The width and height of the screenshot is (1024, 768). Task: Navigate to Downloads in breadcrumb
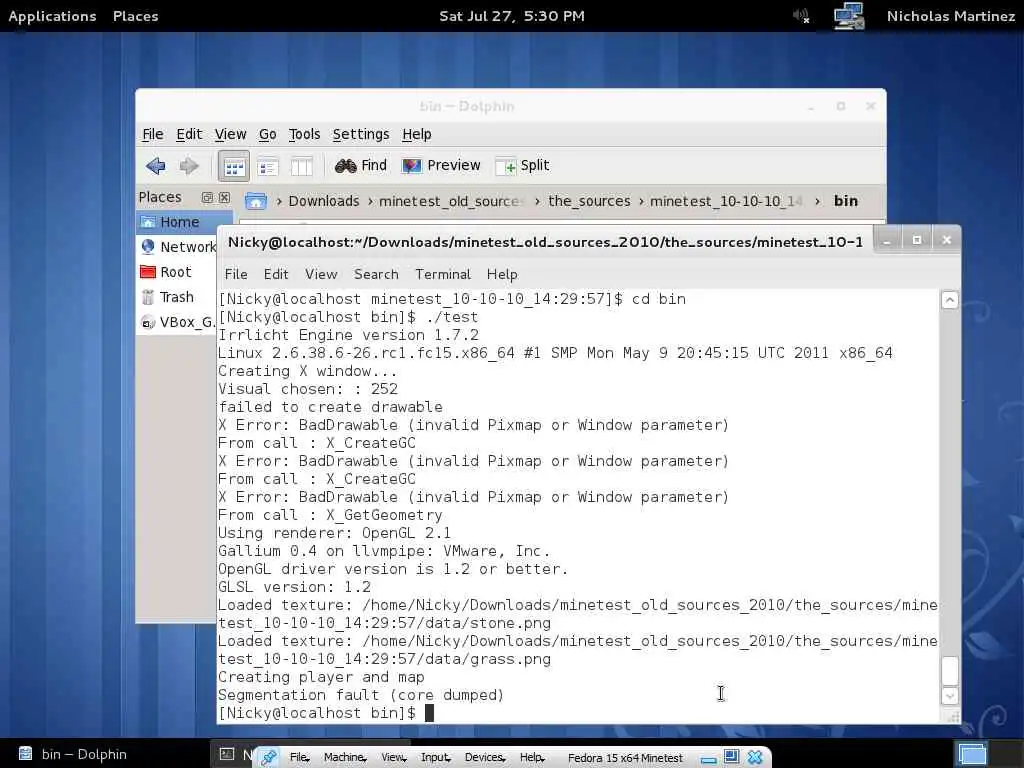point(324,201)
